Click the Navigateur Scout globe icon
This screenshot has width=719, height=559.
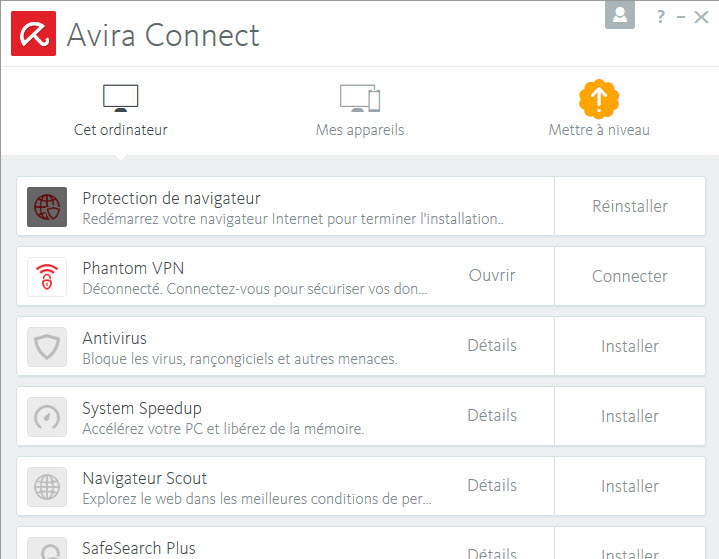coord(47,487)
